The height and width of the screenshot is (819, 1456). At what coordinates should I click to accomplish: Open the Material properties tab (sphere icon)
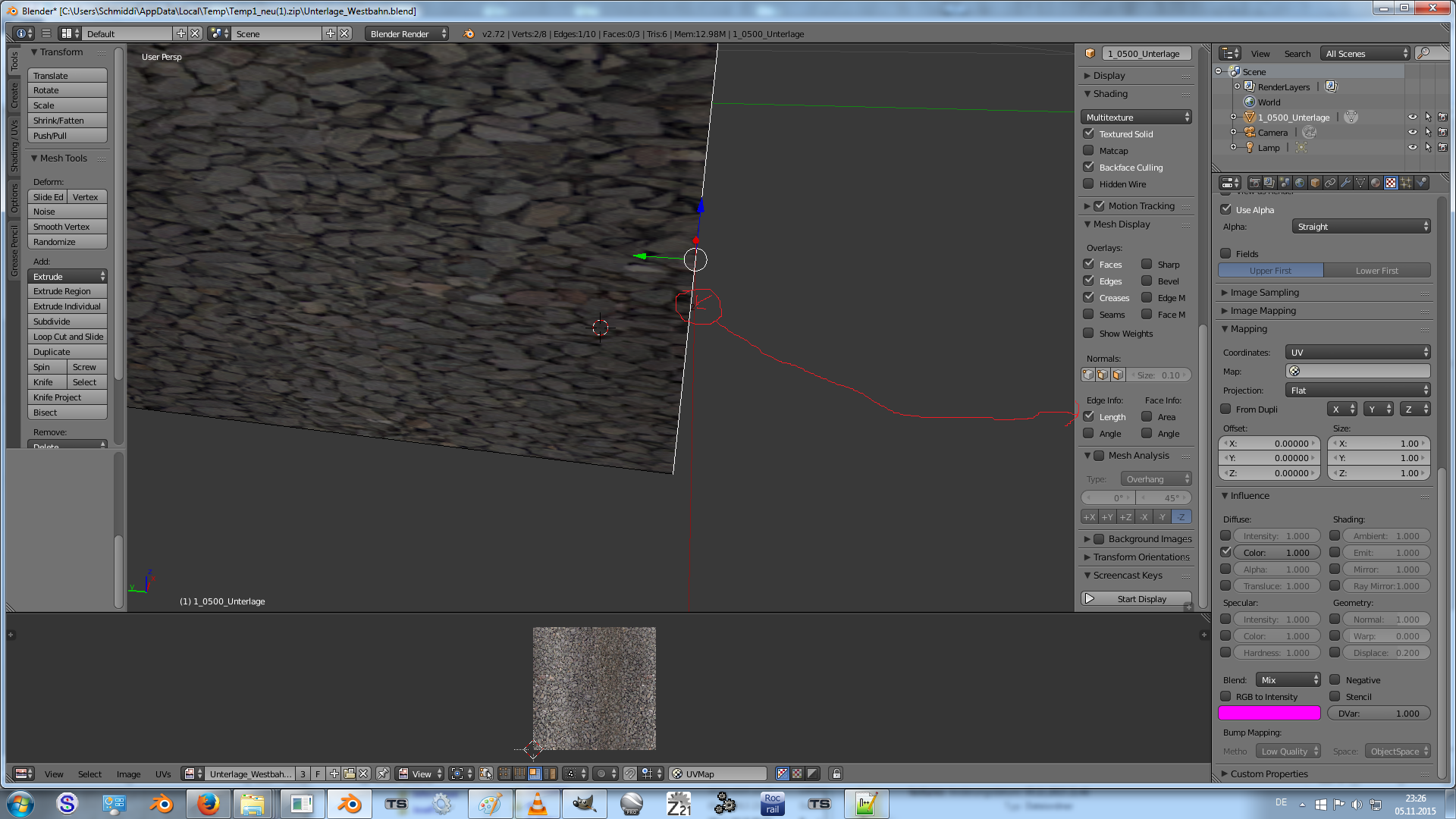[1376, 183]
